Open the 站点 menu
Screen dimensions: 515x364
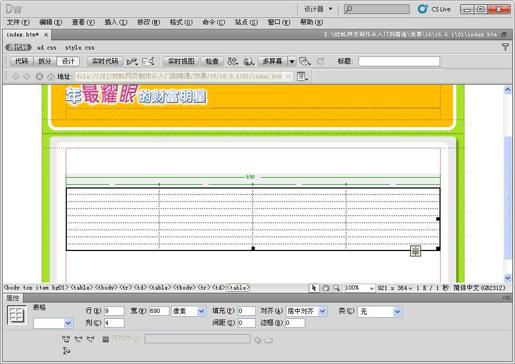point(246,22)
